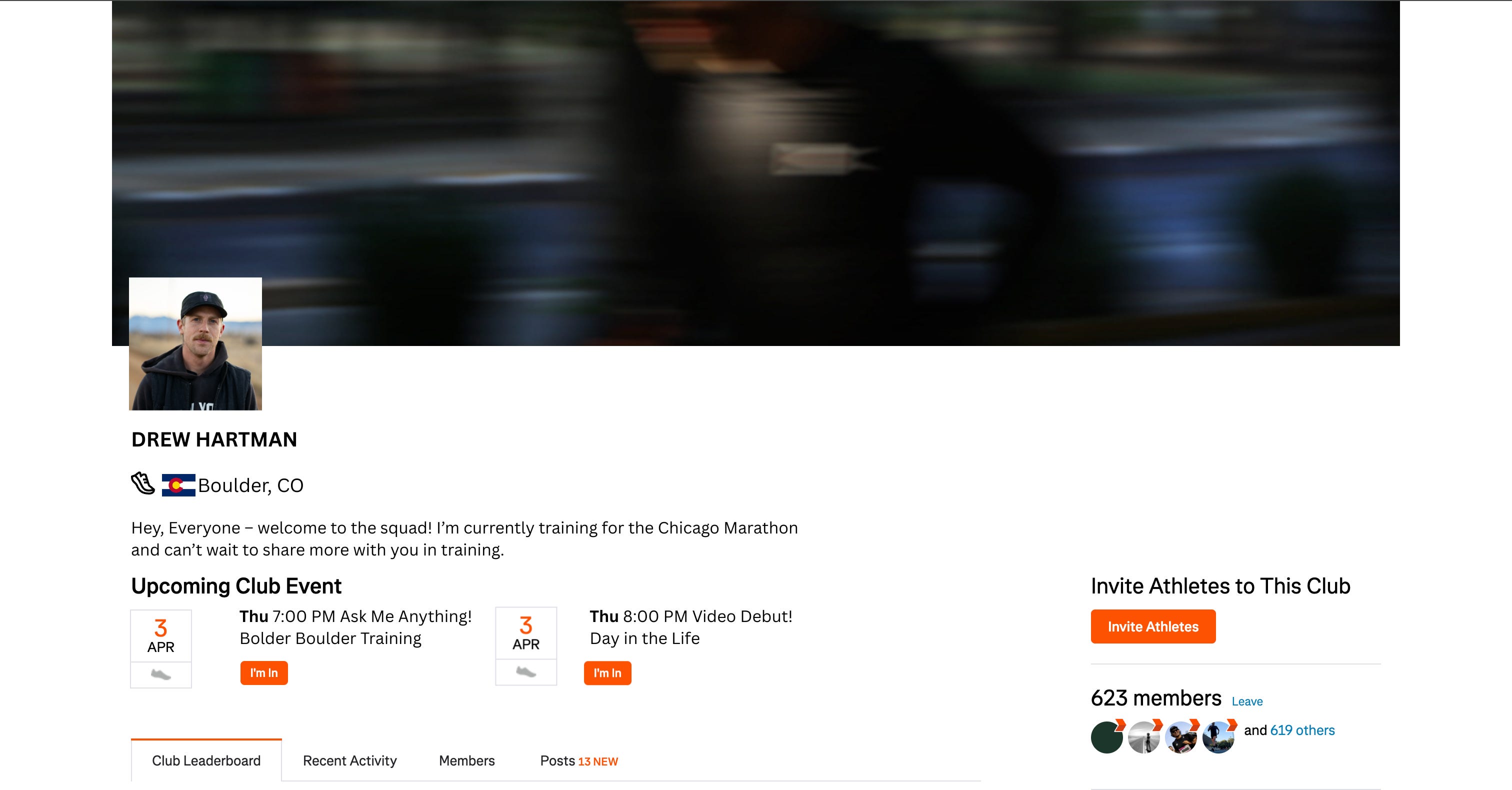Switch to the Recent Activity tab
This screenshot has height=790, width=1512.
coord(350,760)
